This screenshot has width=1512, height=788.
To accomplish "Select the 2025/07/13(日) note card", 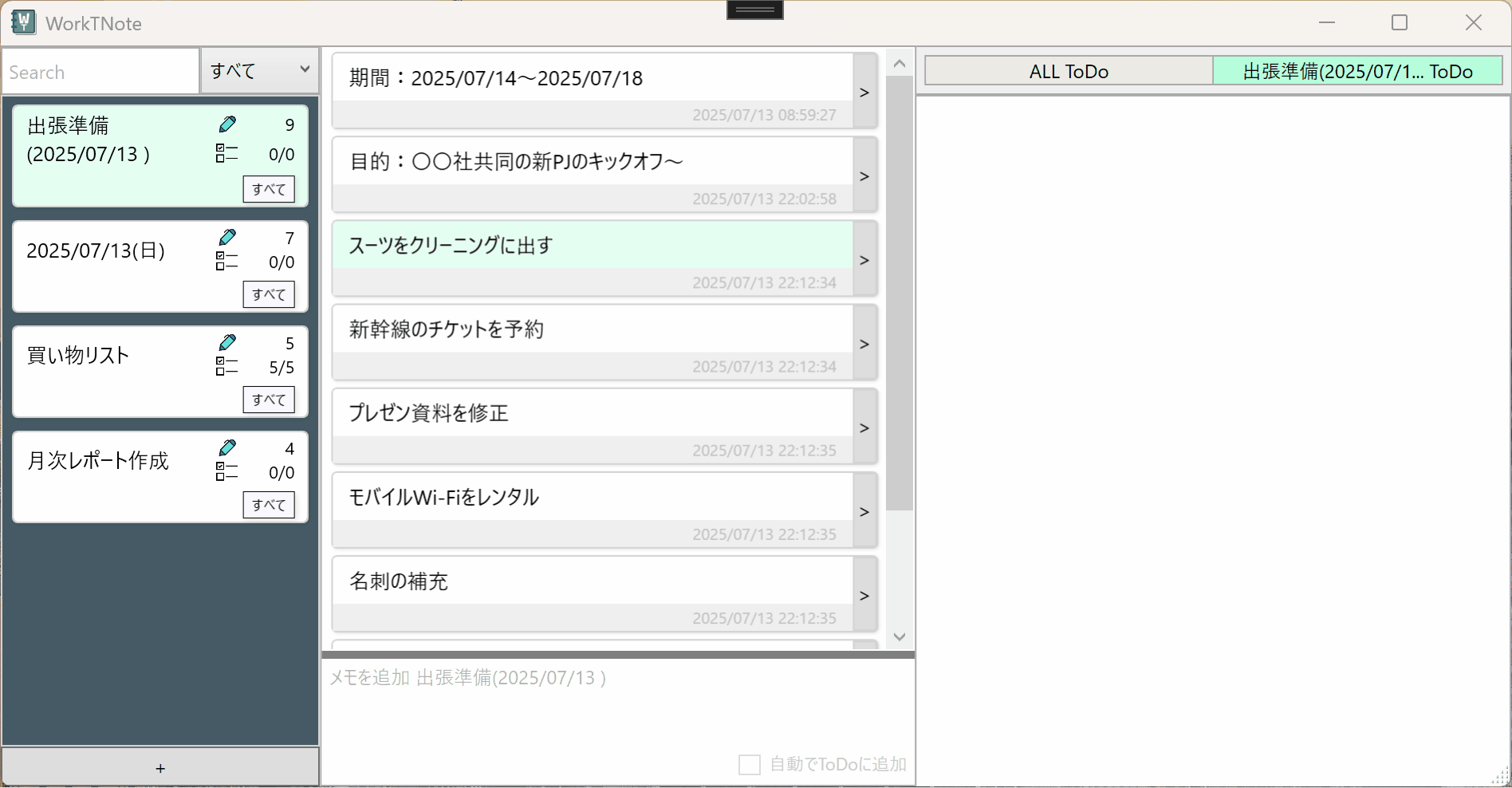I will click(160, 266).
